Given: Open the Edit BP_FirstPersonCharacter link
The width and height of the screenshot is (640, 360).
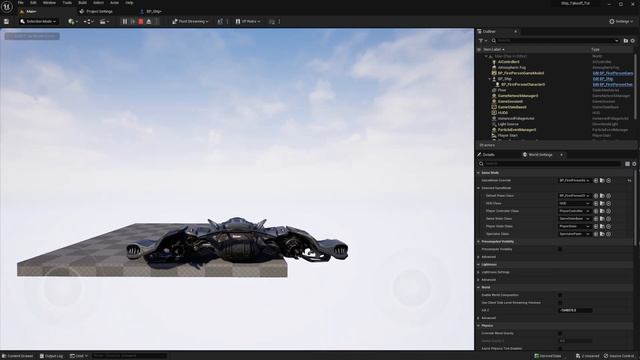Looking at the screenshot, I should [613, 84].
